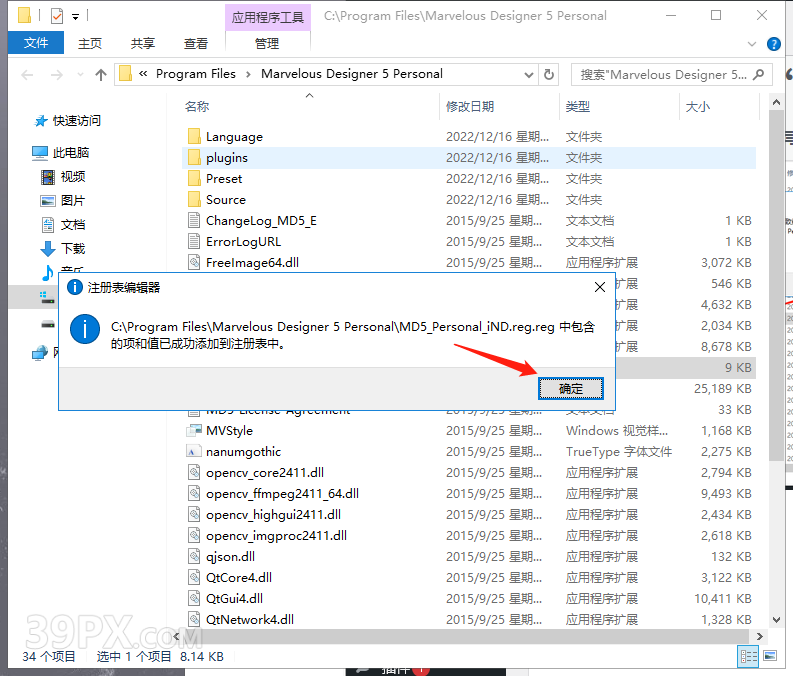Open the 文件 ribbon tab
The height and width of the screenshot is (676, 793).
click(36, 43)
